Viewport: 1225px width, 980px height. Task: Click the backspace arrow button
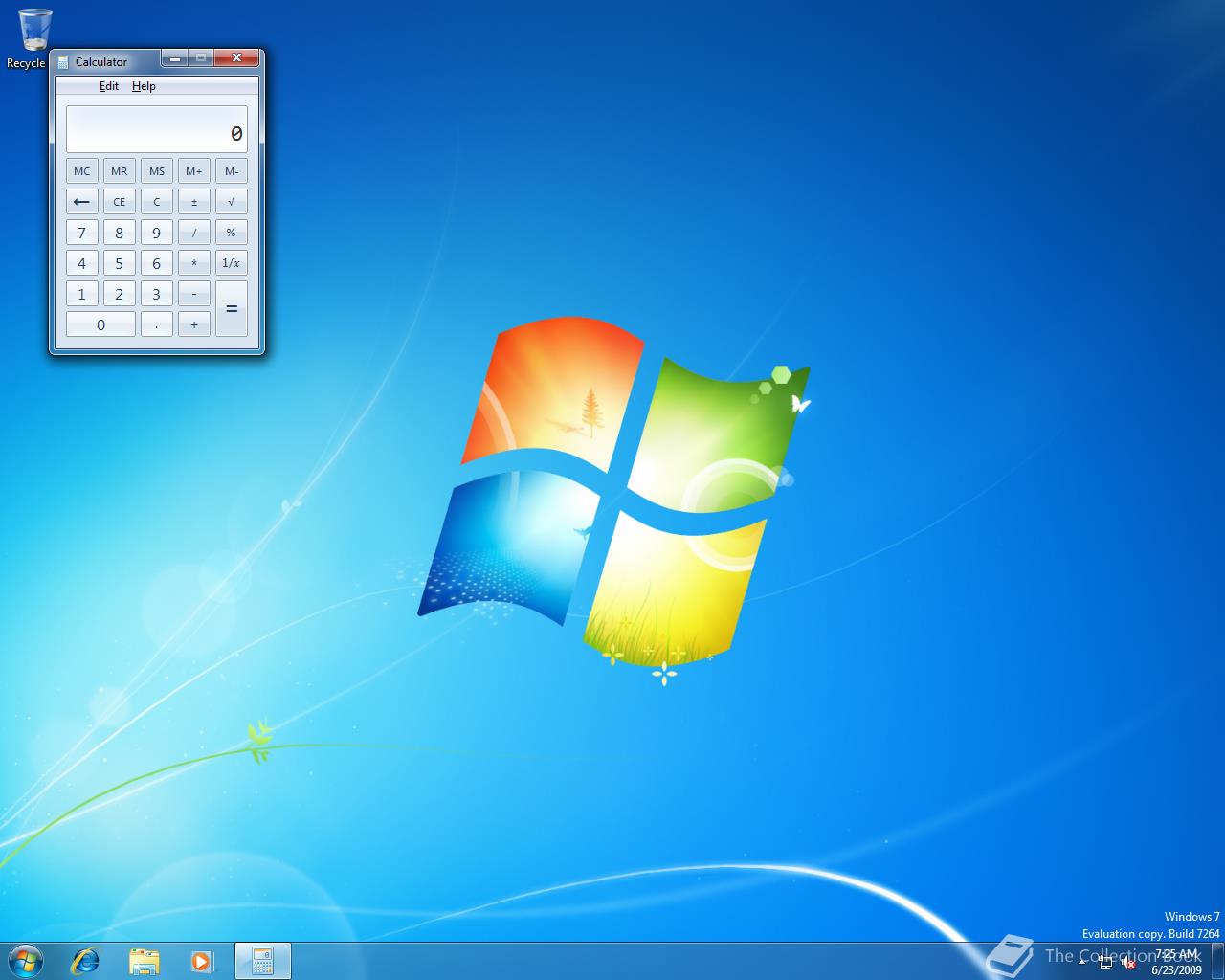click(x=82, y=202)
